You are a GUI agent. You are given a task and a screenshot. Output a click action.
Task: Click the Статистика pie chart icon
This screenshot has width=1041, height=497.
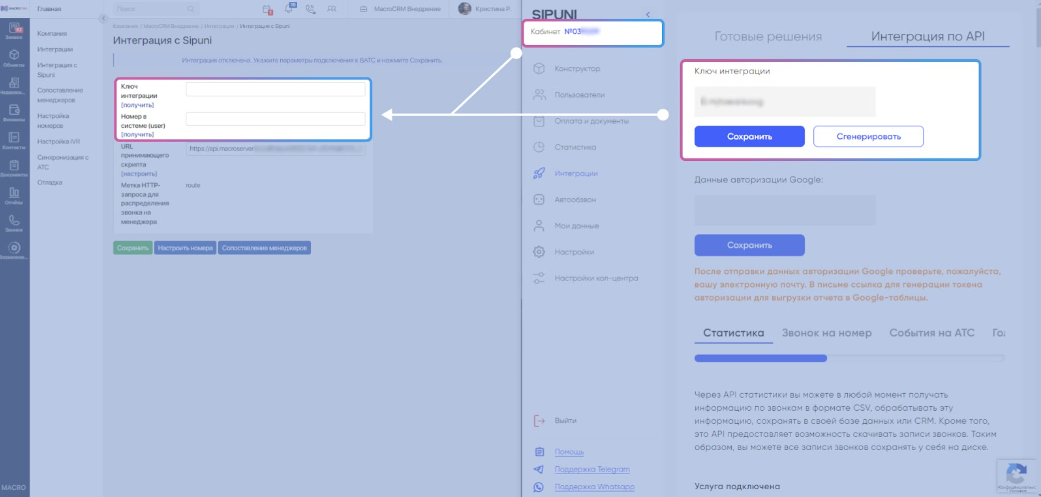[x=539, y=147]
